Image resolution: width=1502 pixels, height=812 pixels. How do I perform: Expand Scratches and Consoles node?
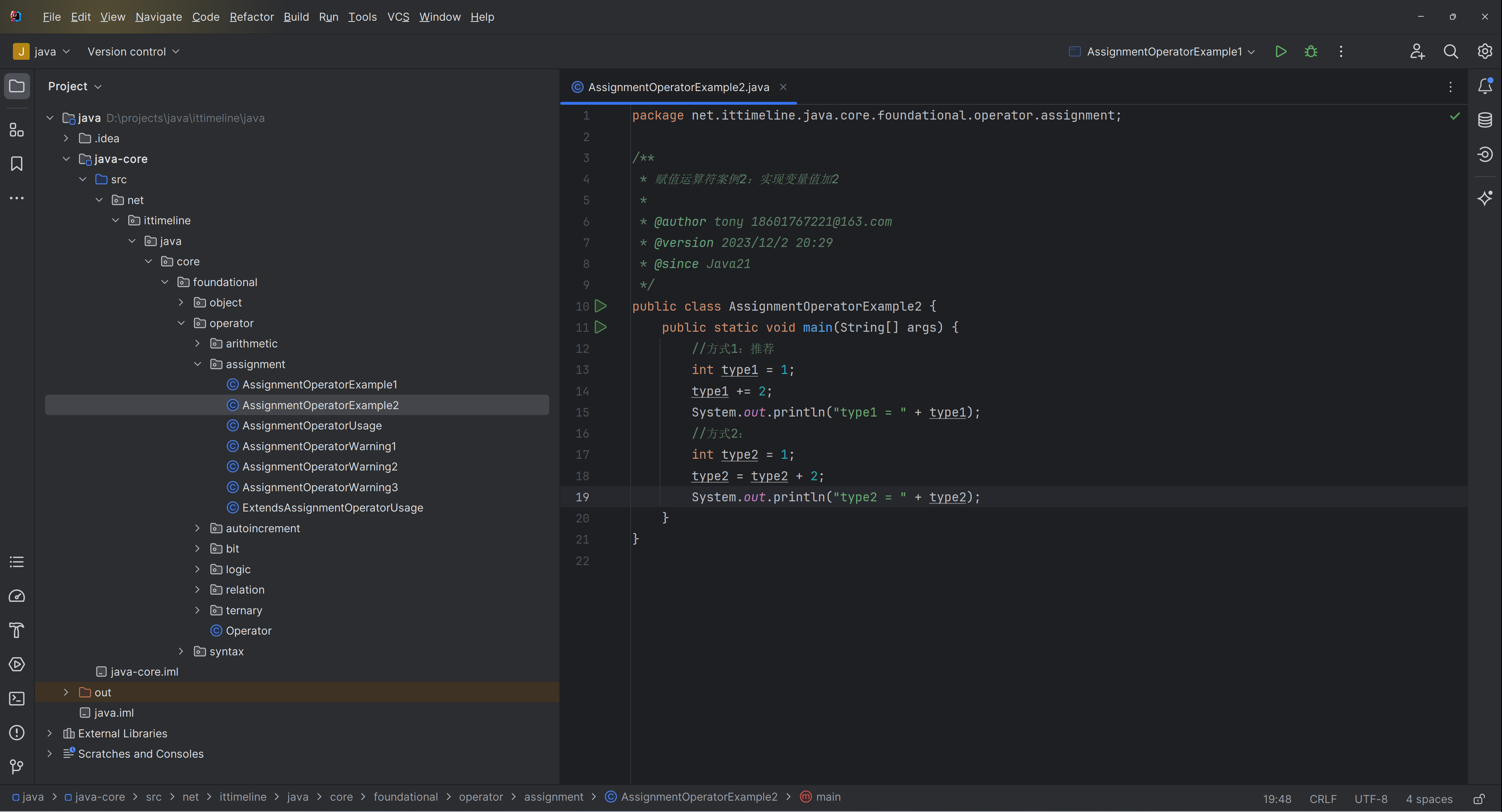[x=50, y=754]
